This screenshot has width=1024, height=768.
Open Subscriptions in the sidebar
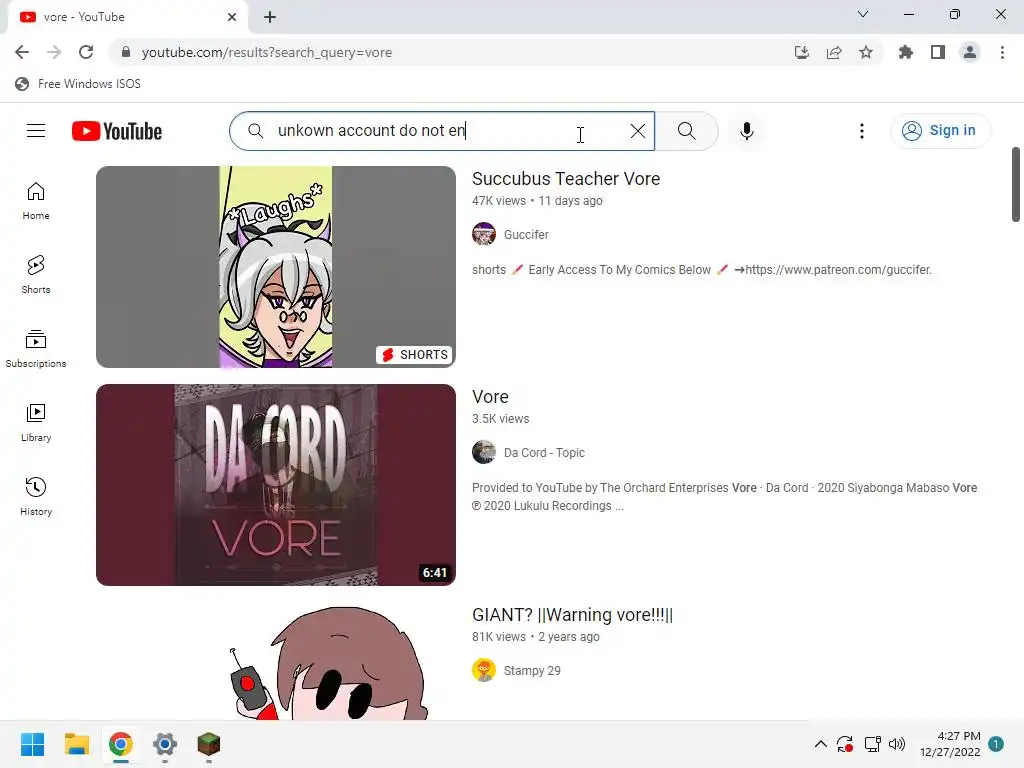(x=36, y=349)
